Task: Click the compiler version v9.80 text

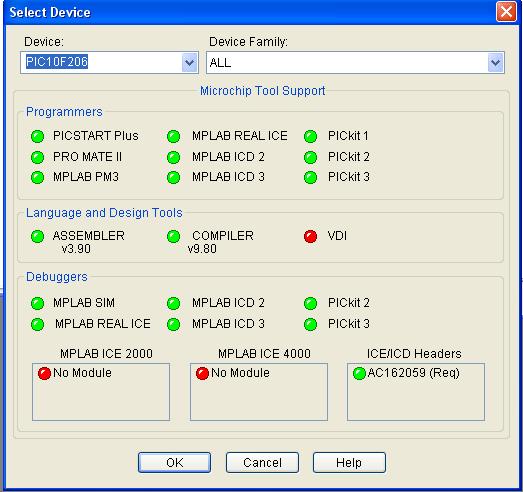Action: pyautogui.click(x=202, y=249)
